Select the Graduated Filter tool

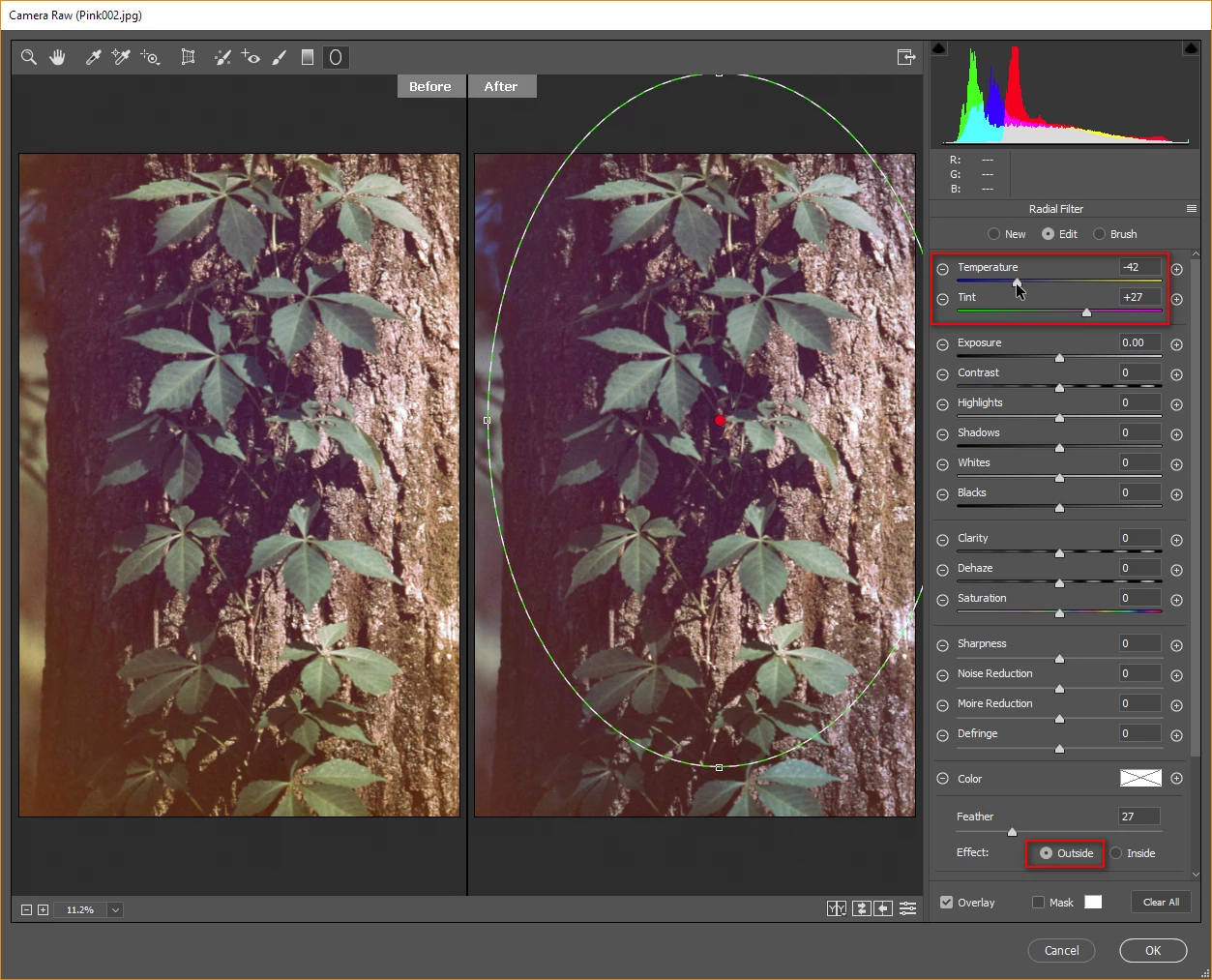click(307, 57)
